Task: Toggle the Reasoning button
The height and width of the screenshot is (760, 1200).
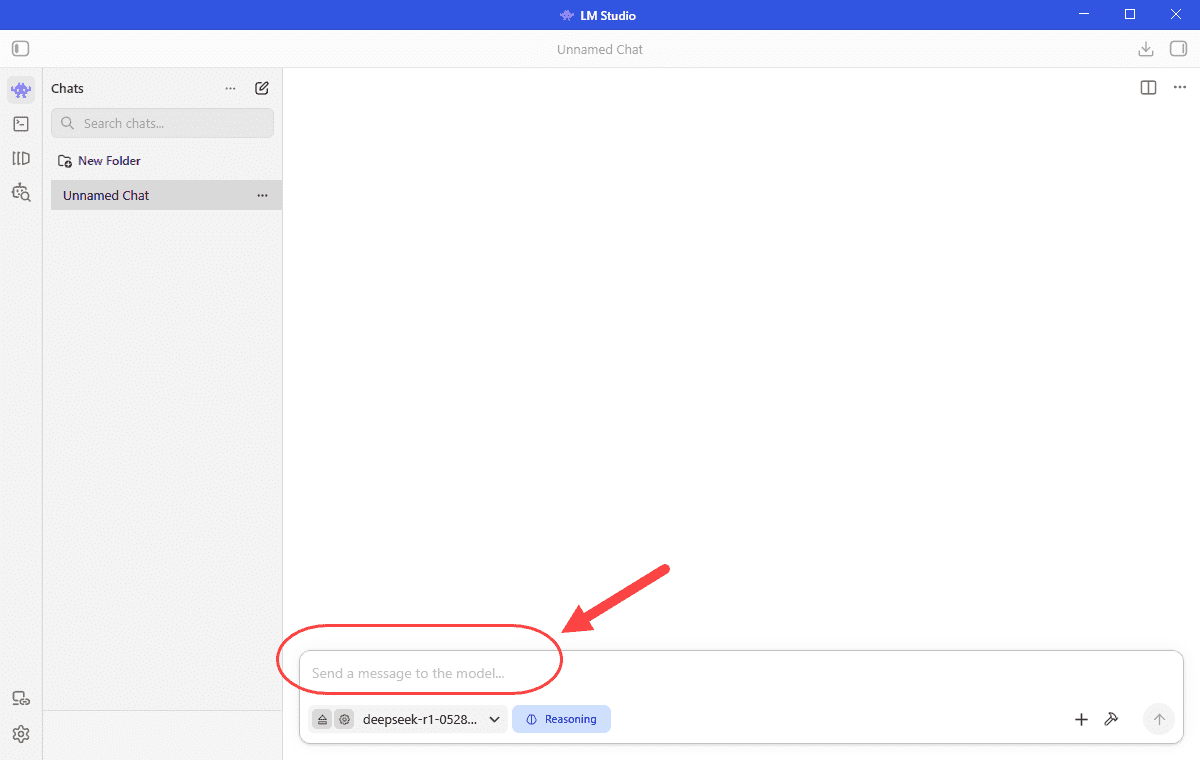Action: (x=561, y=719)
